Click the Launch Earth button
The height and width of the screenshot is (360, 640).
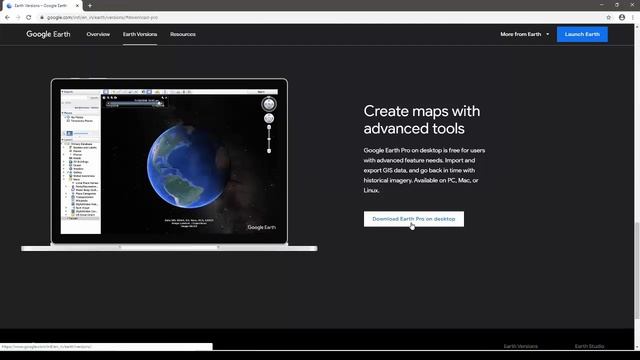[x=582, y=34]
